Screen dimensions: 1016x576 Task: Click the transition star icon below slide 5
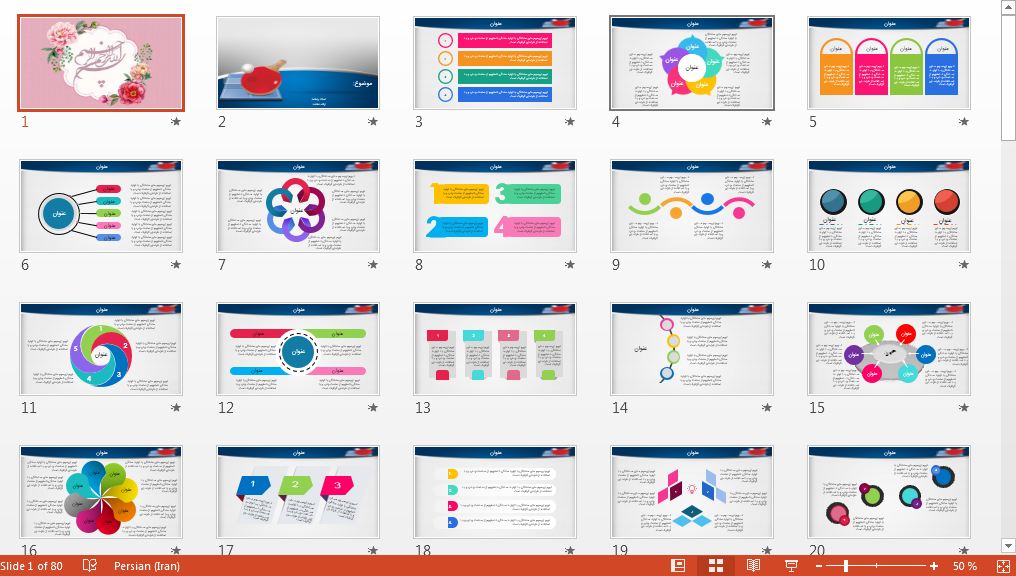(964, 122)
